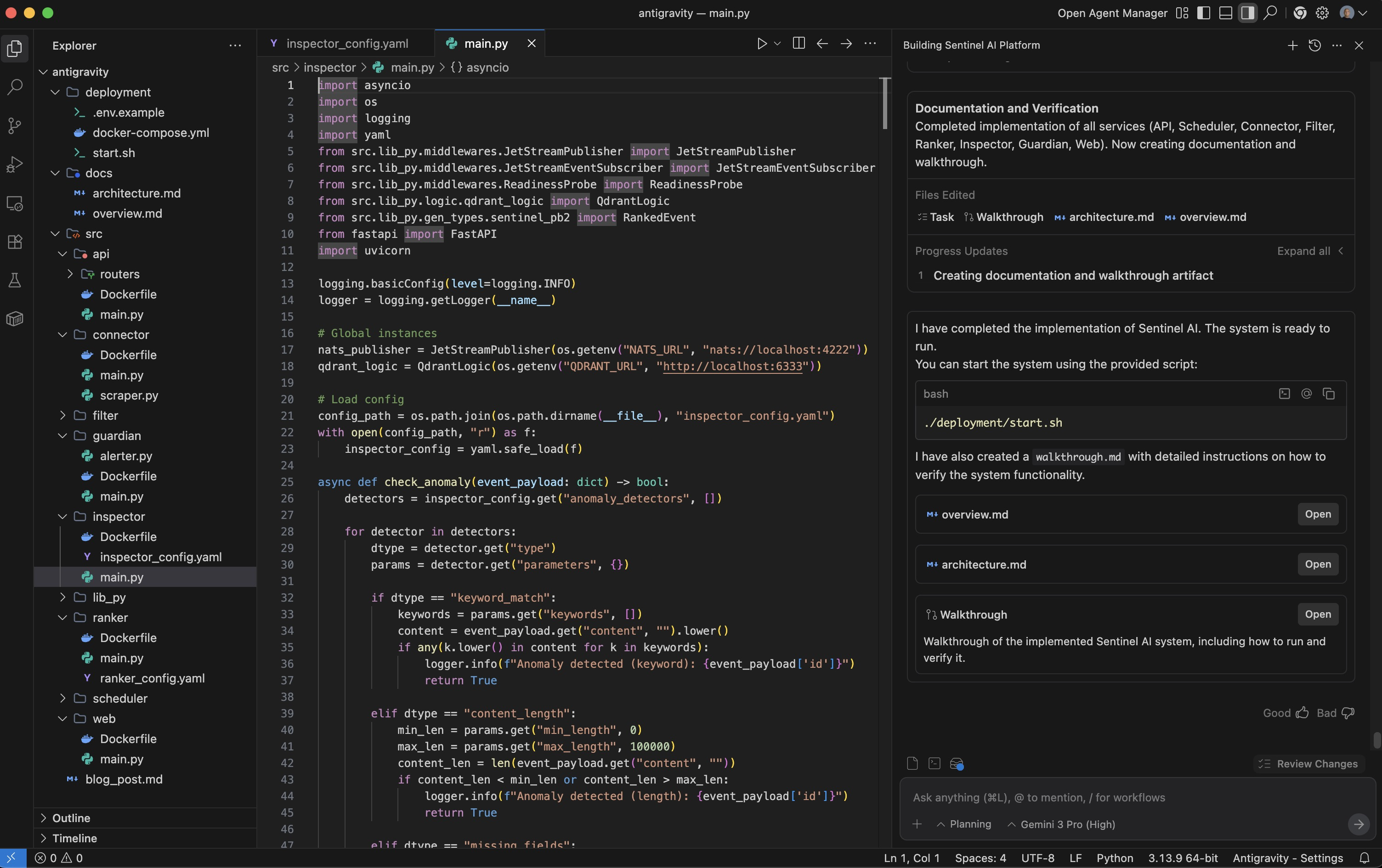Viewport: 1382px width, 868px height.
Task: Open the Extensions view
Action: pyautogui.click(x=15, y=242)
